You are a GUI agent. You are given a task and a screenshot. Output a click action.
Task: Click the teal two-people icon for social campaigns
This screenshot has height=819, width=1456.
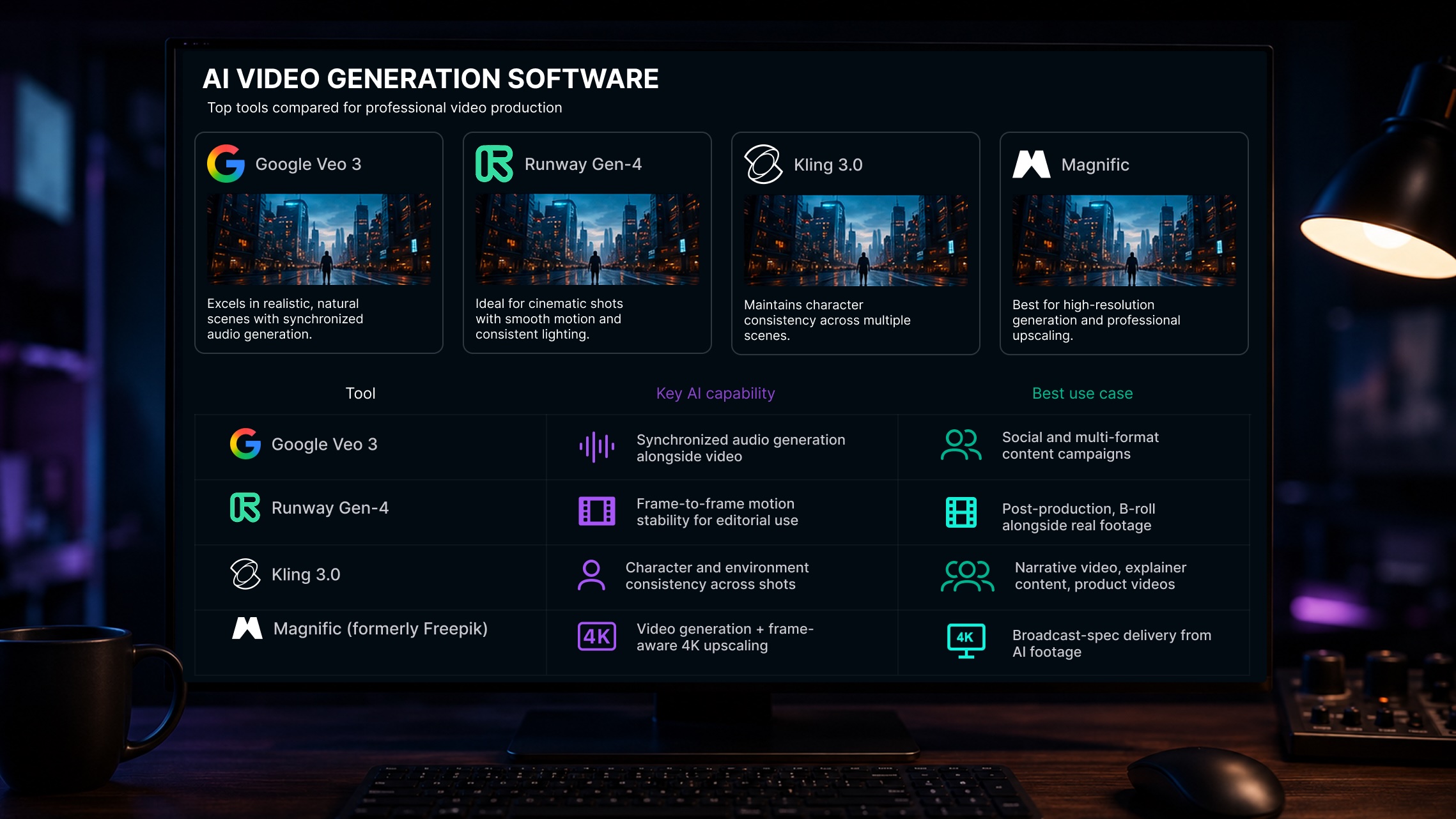(x=961, y=445)
